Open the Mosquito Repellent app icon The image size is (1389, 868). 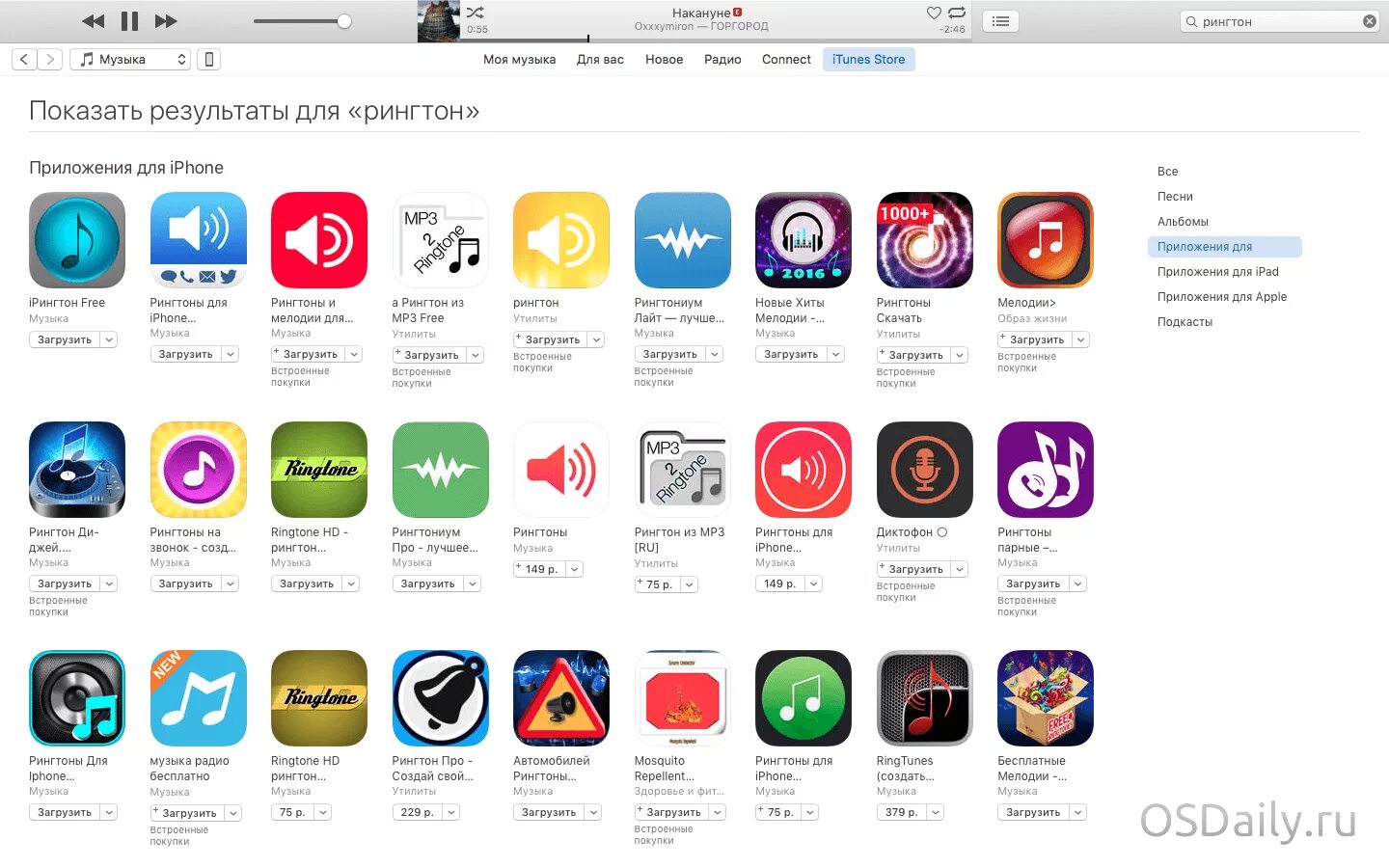coord(682,698)
